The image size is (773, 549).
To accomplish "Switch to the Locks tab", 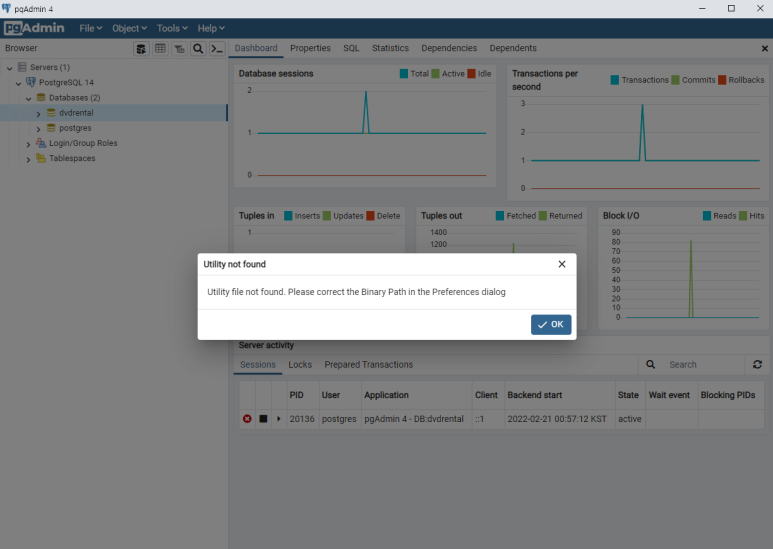I will (300, 365).
